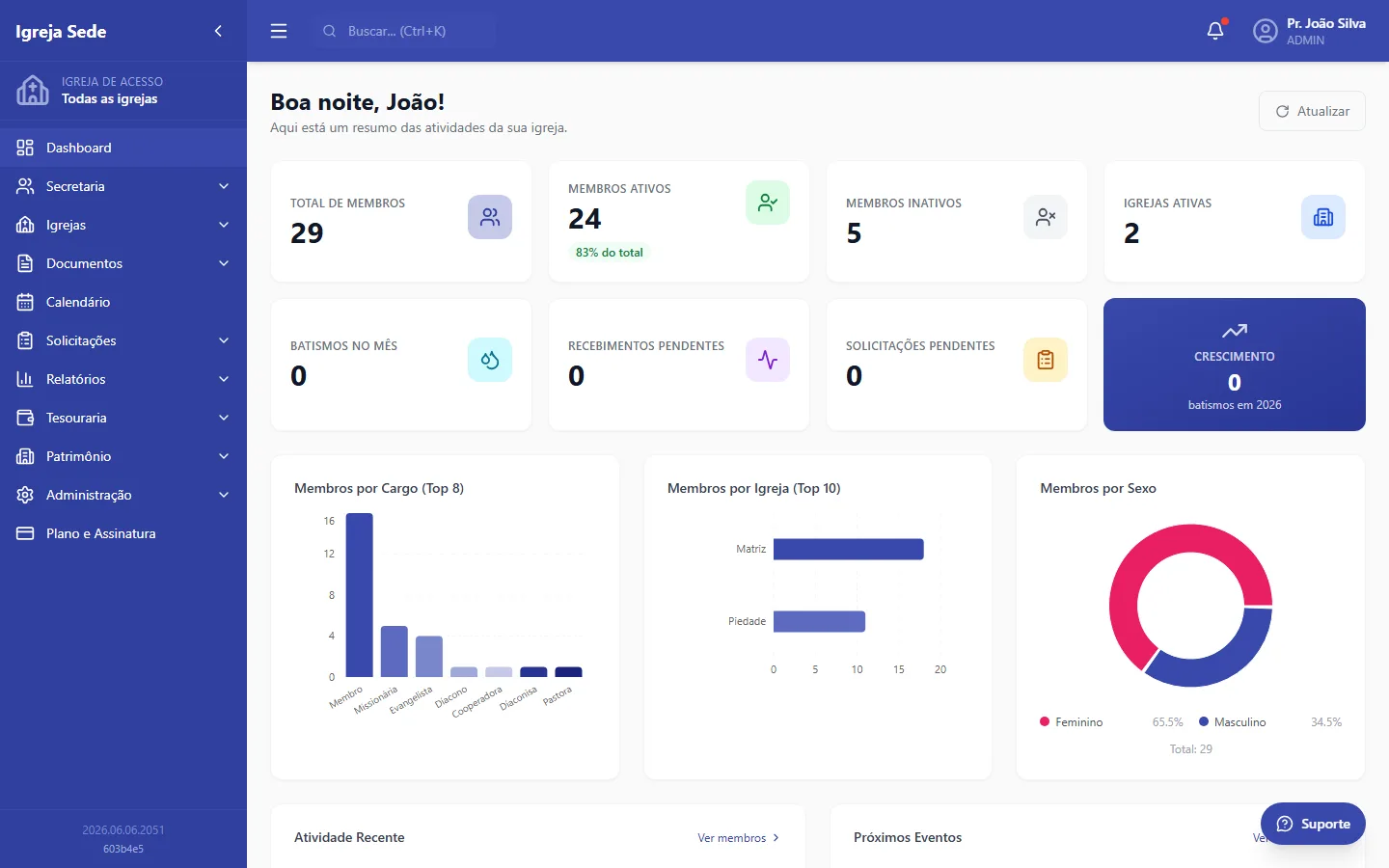
Task: Open the Suporte chat button
Action: coord(1313,824)
